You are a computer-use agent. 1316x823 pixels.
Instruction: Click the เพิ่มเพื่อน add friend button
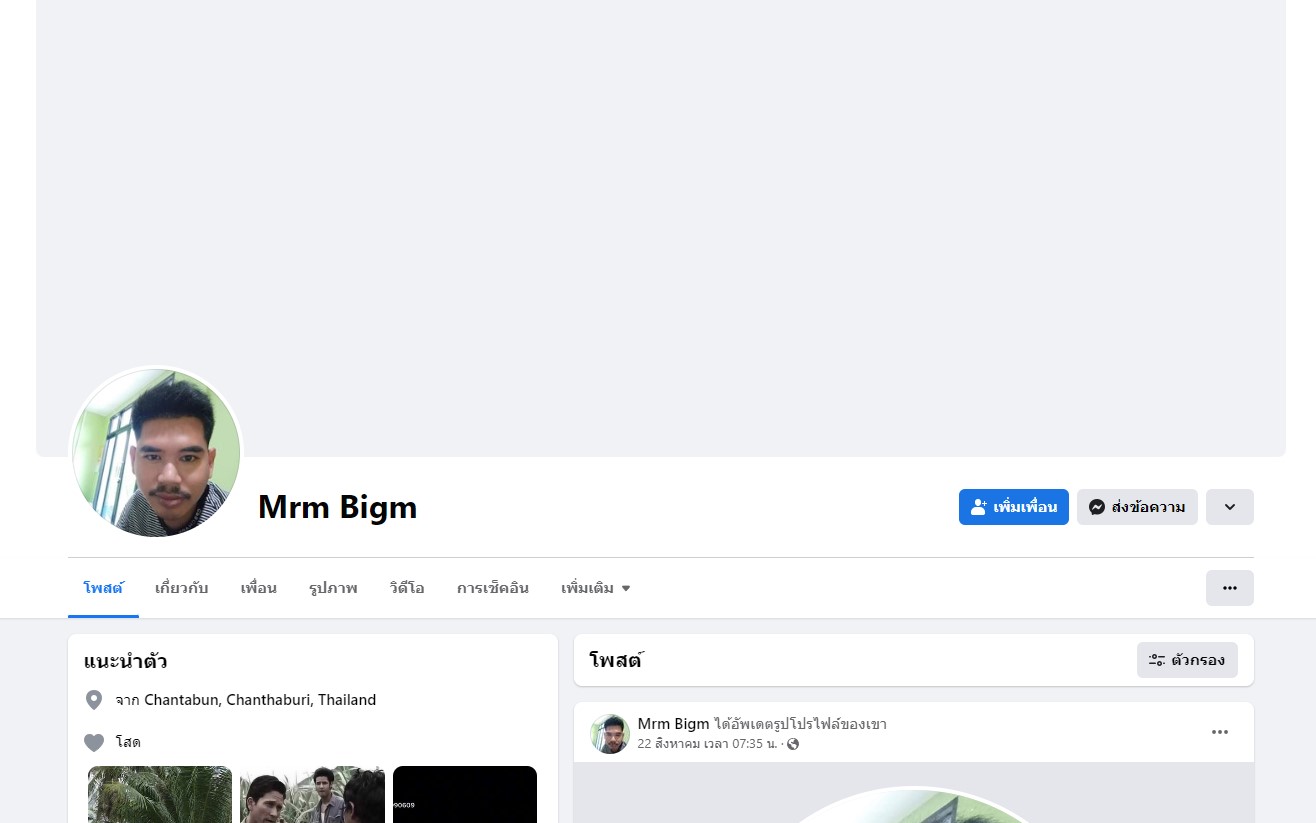(1013, 507)
